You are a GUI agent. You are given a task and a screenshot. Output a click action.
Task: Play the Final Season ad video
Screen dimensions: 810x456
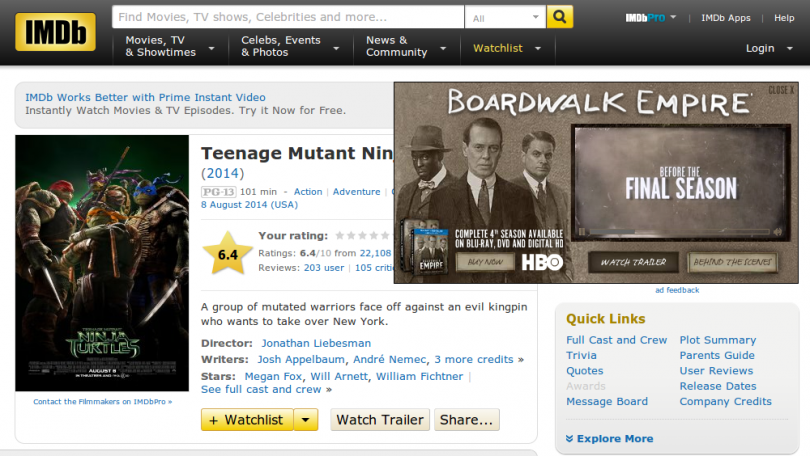click(681, 182)
